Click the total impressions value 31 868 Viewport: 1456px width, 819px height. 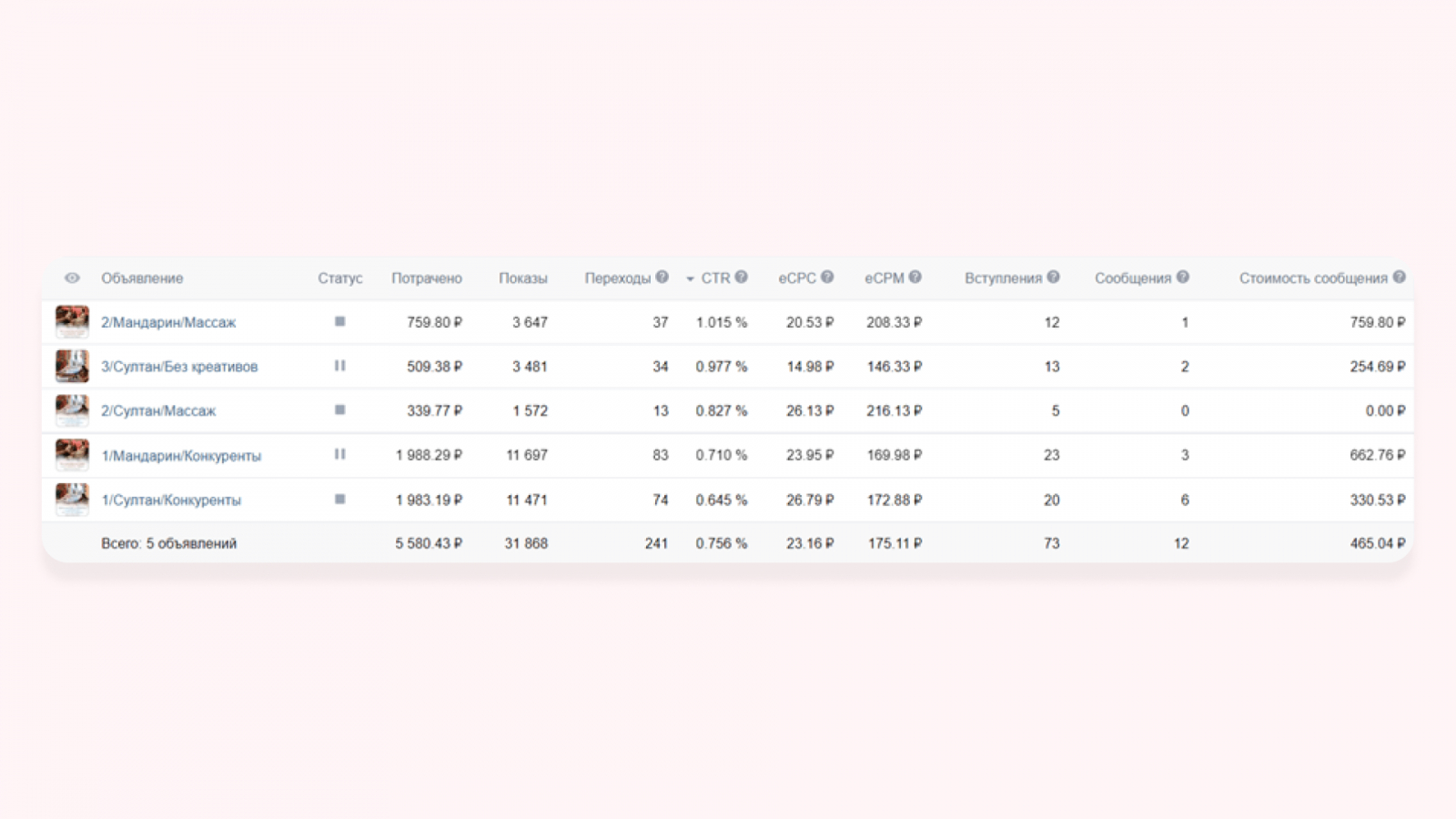[x=526, y=544]
